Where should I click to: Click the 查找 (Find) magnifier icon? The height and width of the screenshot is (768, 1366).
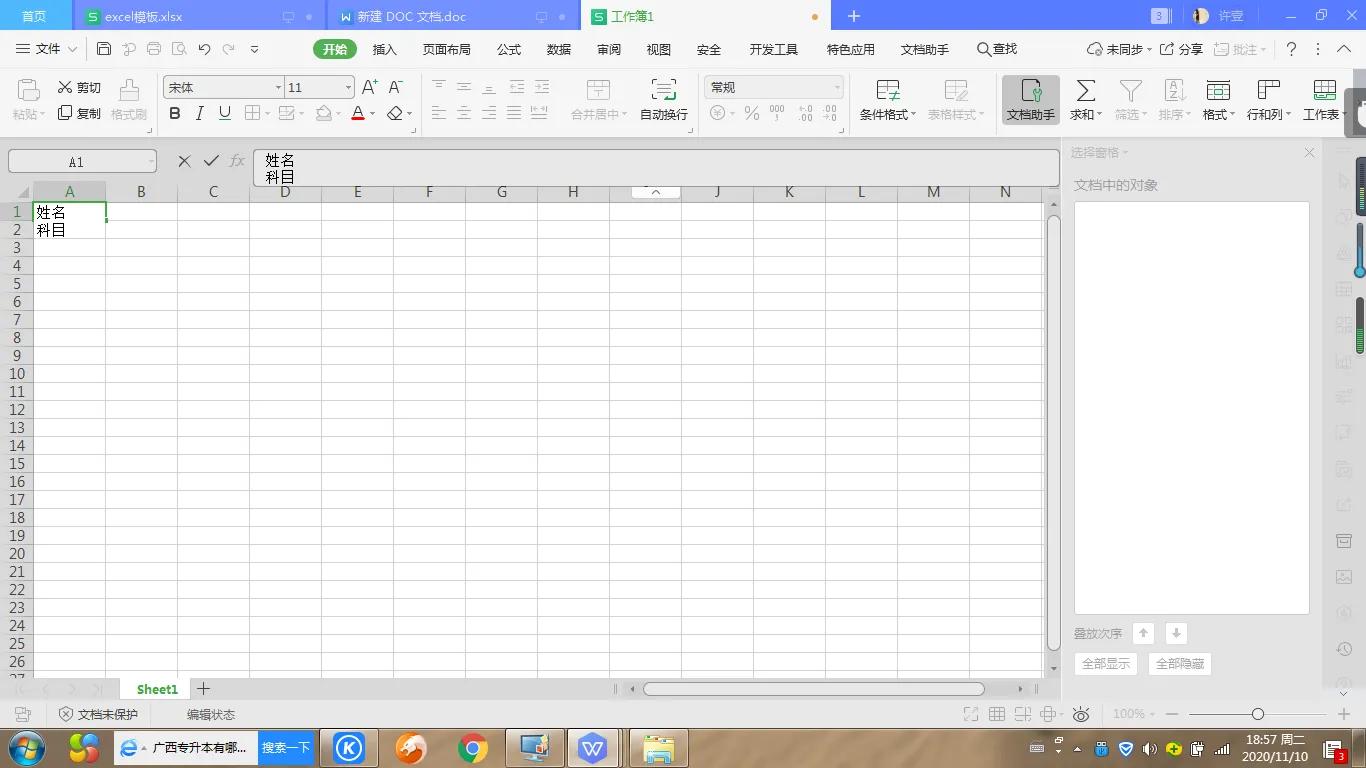pyautogui.click(x=984, y=49)
